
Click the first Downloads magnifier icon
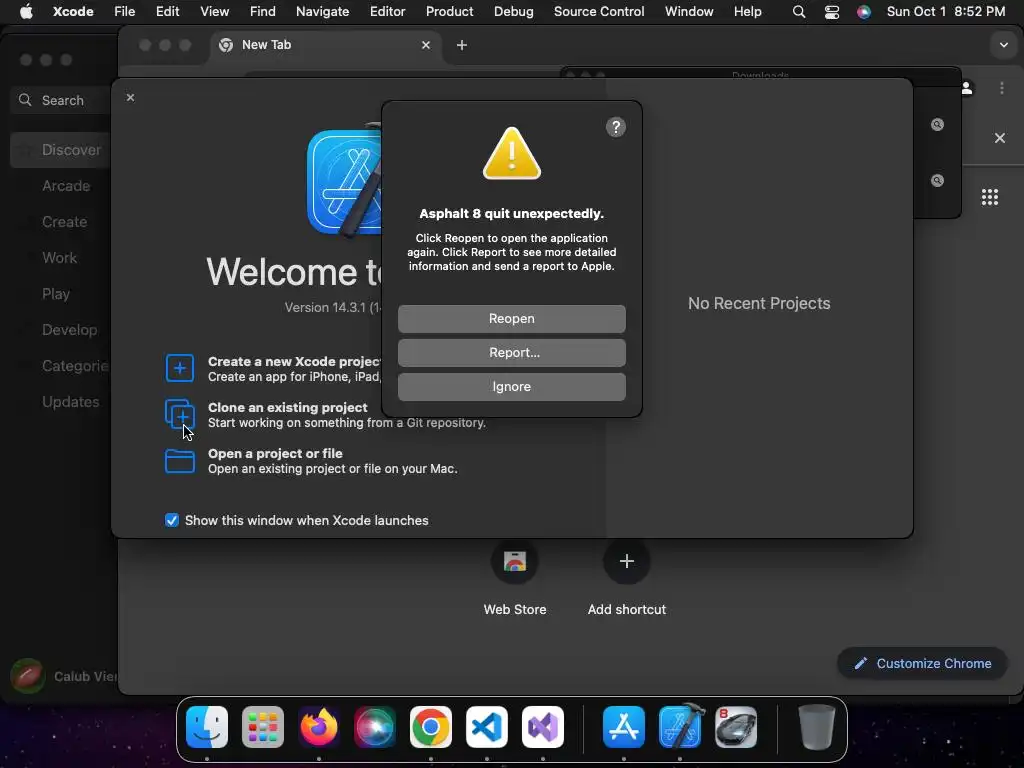point(937,125)
